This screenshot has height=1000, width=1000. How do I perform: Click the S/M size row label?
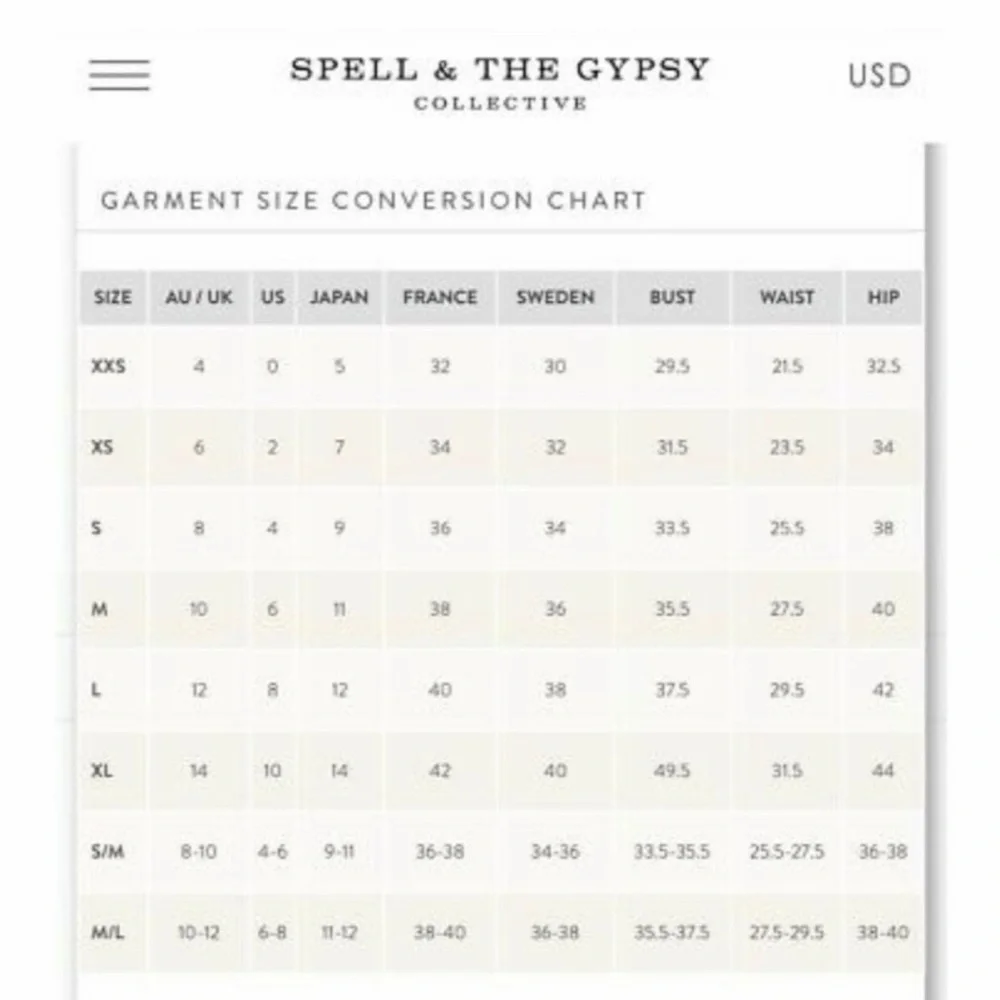pos(107,851)
